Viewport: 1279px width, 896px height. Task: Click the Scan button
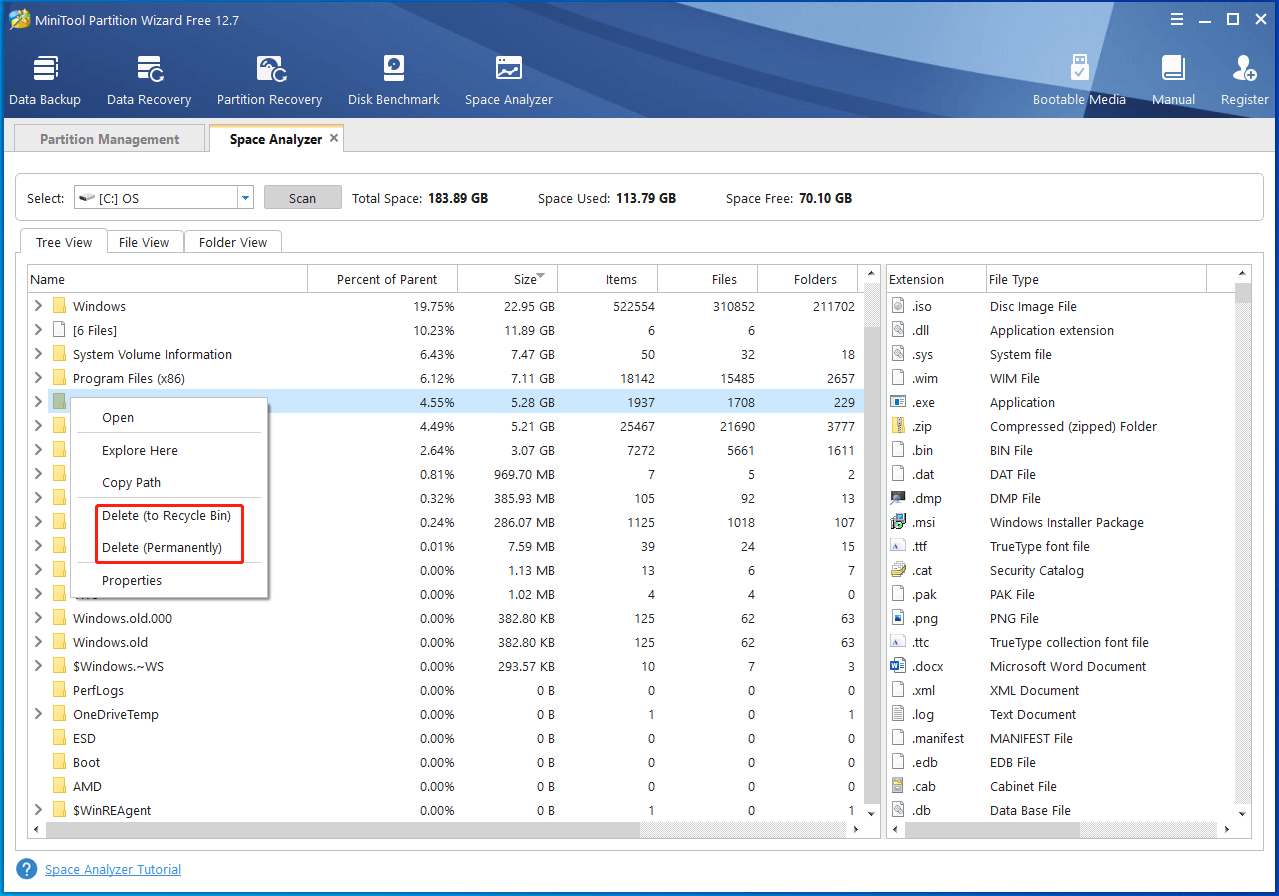pyautogui.click(x=303, y=198)
